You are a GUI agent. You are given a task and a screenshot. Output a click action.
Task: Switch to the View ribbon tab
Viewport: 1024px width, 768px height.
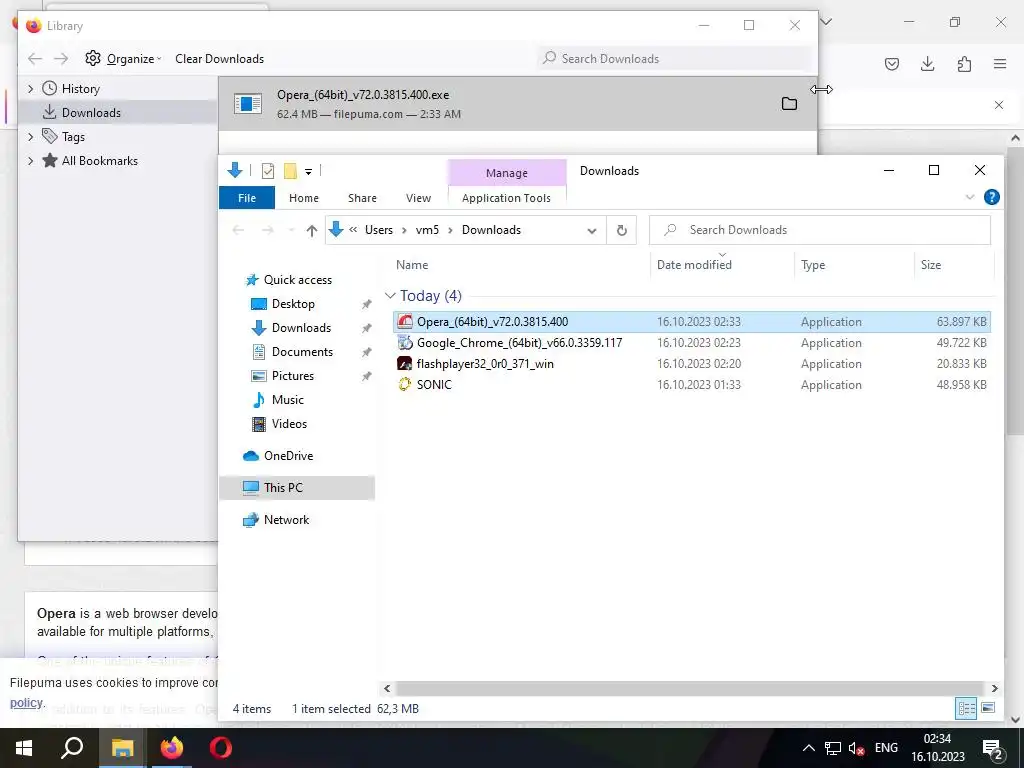418,198
